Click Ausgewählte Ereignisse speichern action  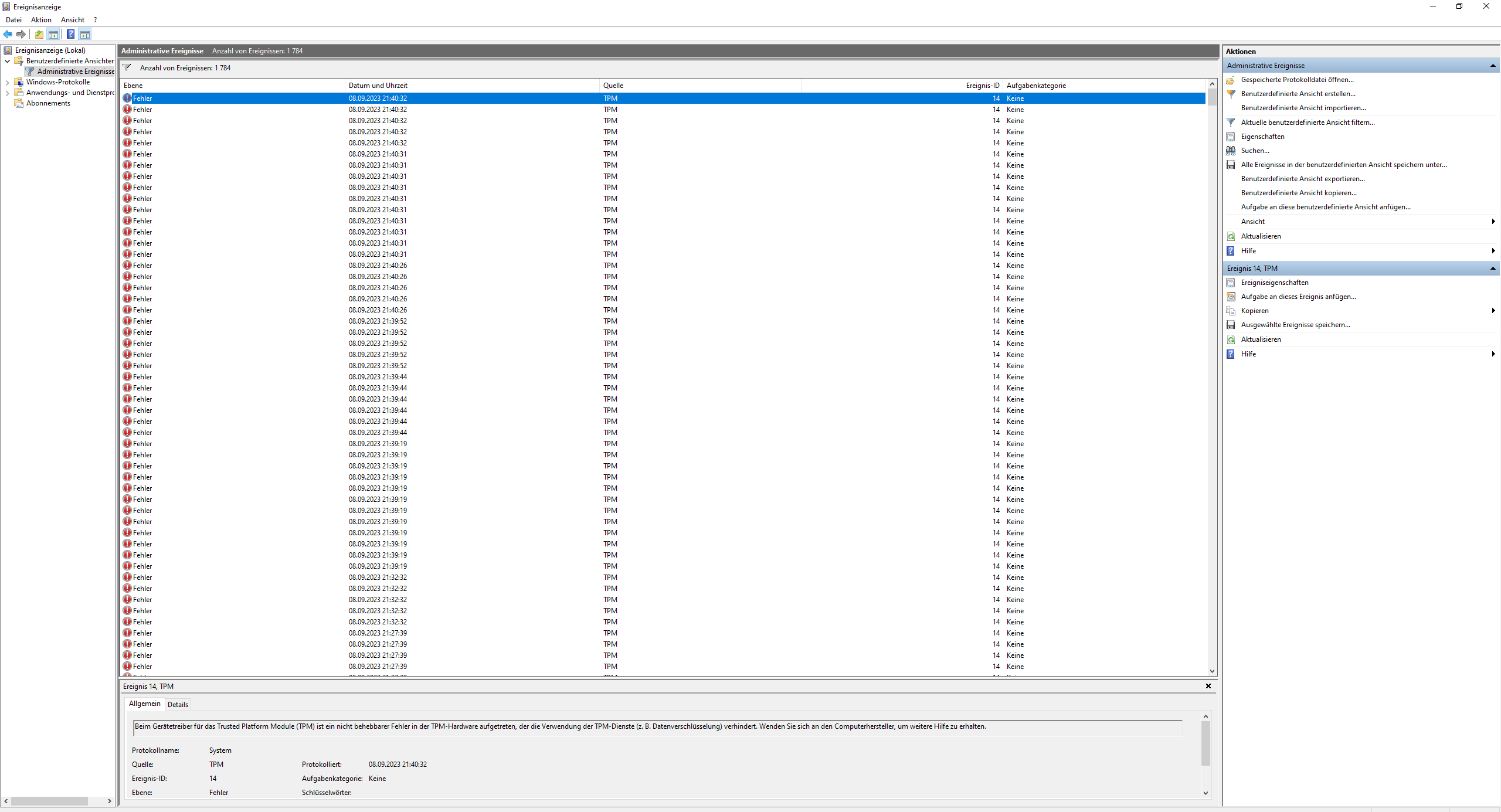coord(1295,325)
